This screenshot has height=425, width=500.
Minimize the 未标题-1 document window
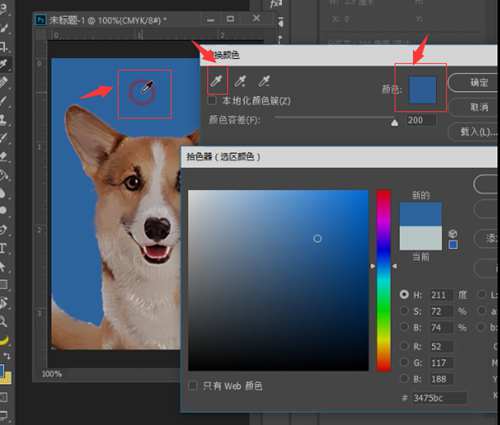[x=210, y=20]
